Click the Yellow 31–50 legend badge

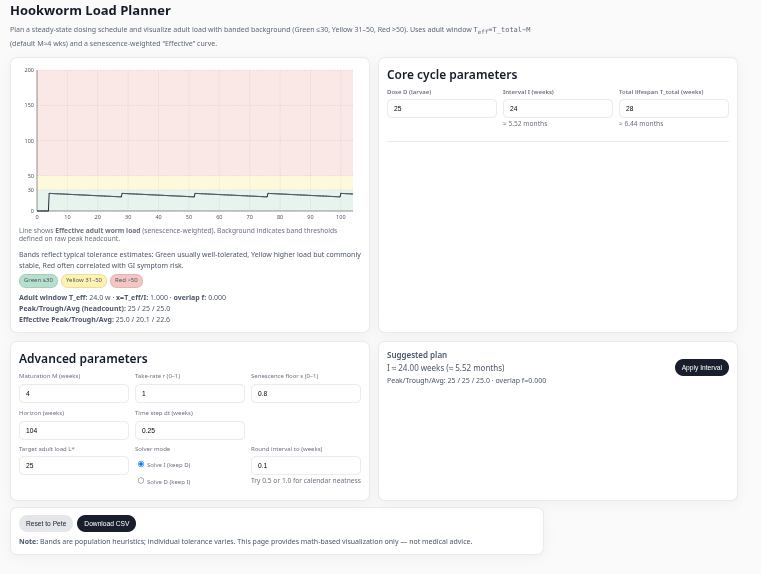[84, 281]
